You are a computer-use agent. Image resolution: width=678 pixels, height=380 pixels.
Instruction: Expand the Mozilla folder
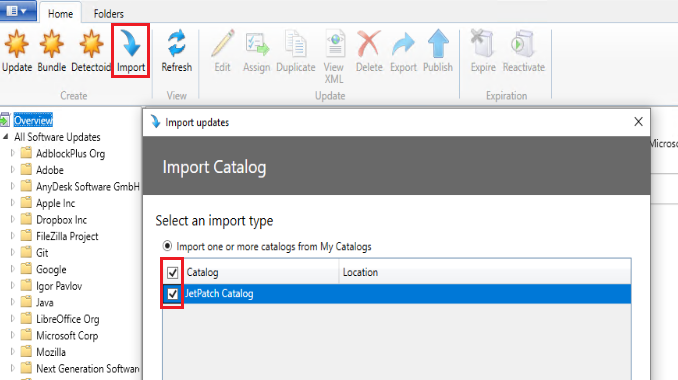pos(13,352)
